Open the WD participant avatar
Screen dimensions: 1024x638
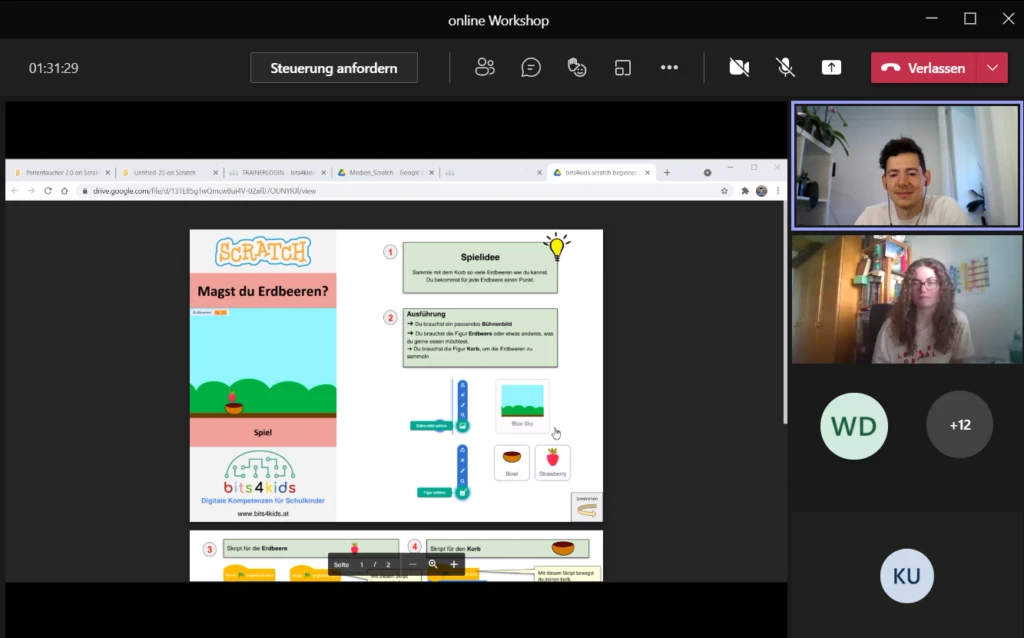pyautogui.click(x=854, y=426)
